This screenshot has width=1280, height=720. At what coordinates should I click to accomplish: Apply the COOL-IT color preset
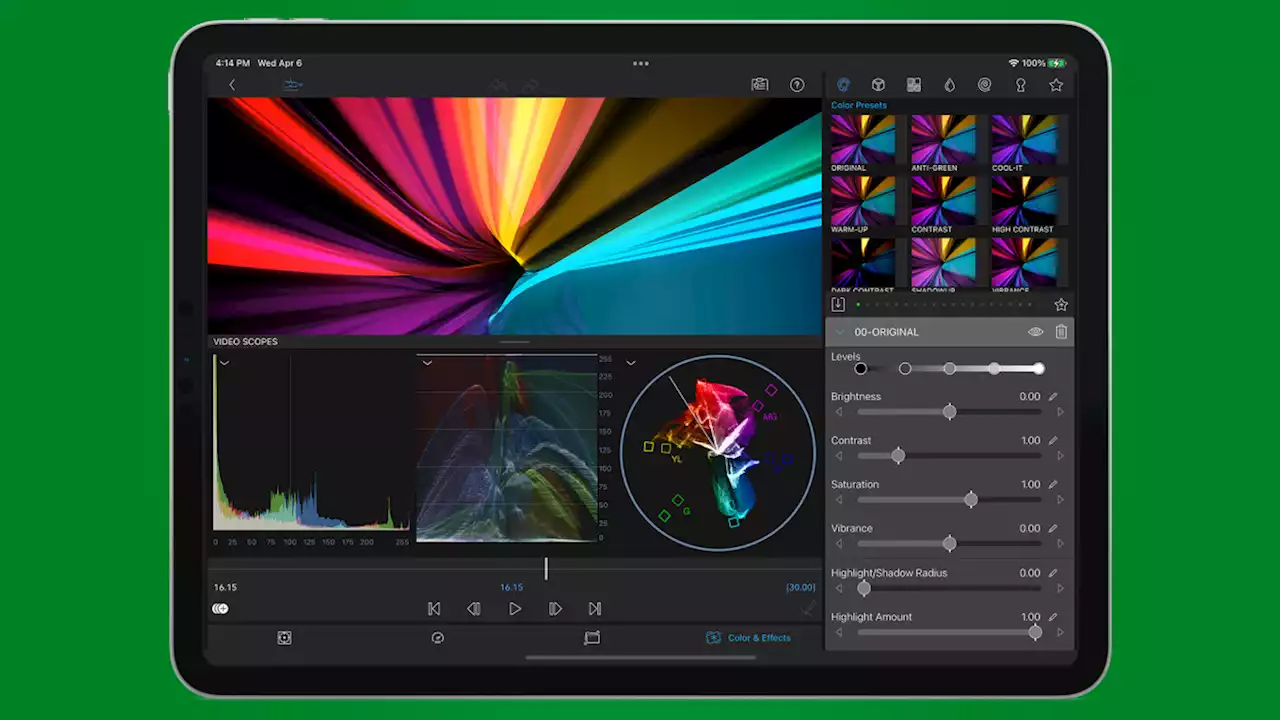pyautogui.click(x=1024, y=143)
